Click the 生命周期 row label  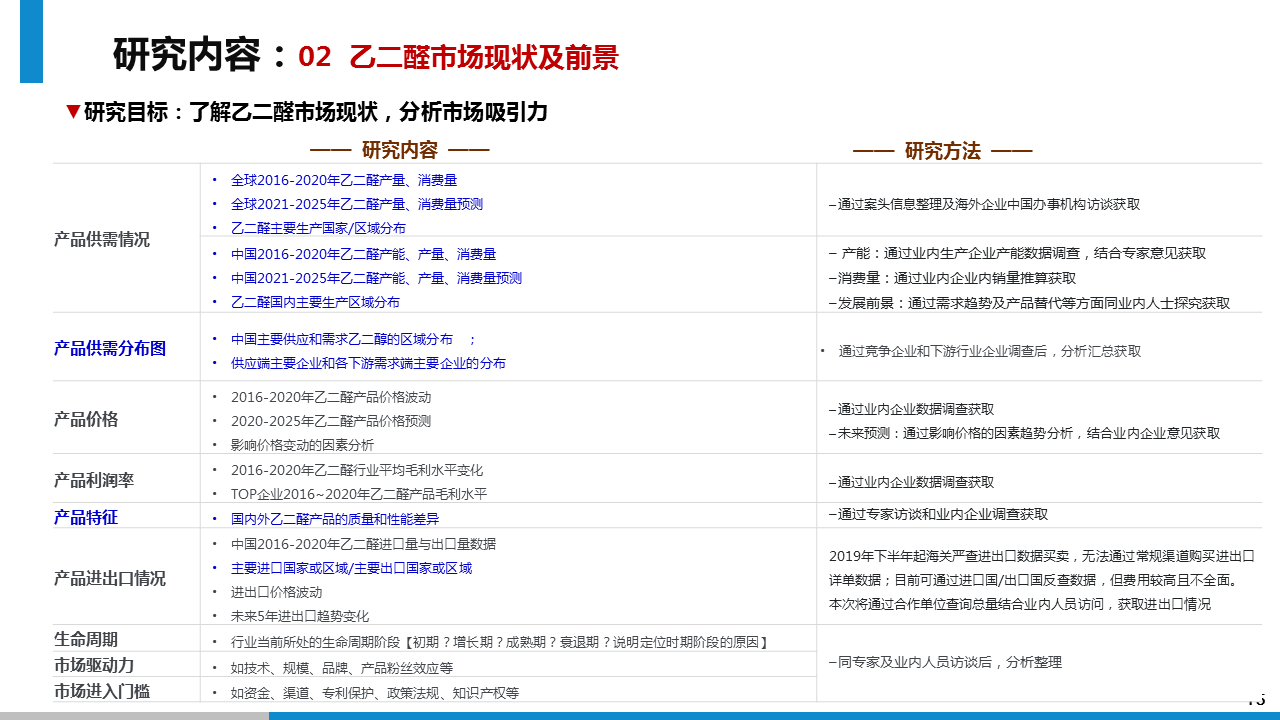(x=86, y=639)
